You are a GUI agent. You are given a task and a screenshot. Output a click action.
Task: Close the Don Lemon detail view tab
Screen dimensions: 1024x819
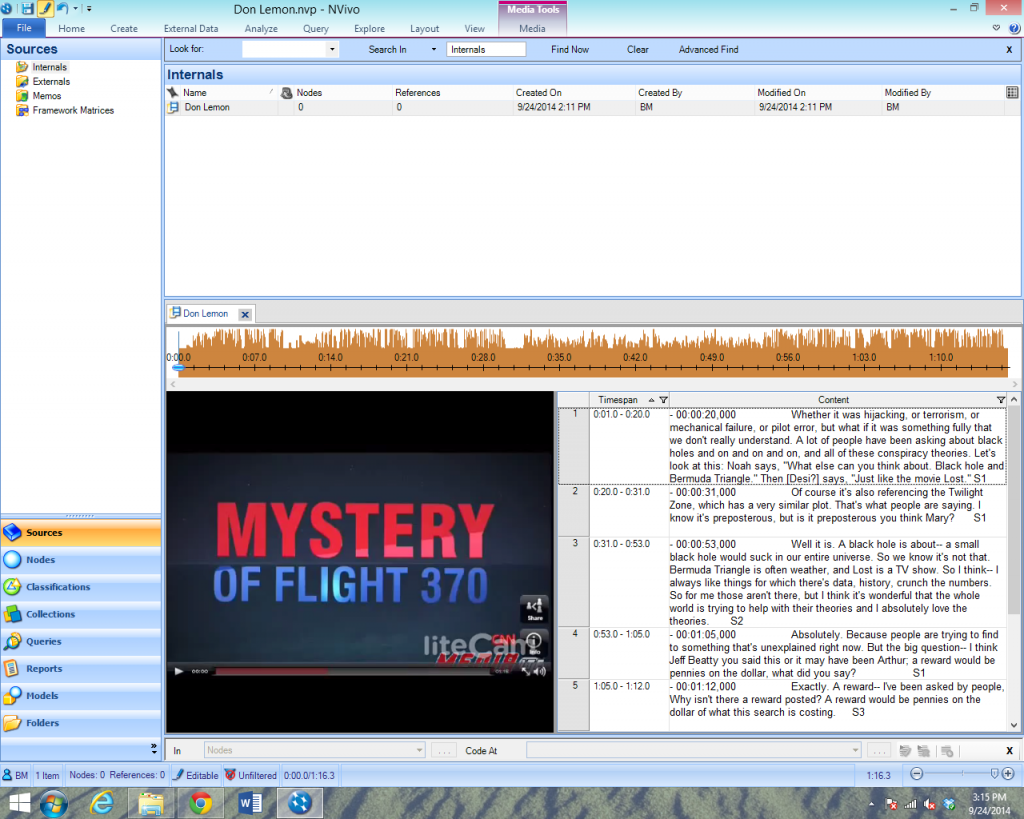(x=245, y=314)
